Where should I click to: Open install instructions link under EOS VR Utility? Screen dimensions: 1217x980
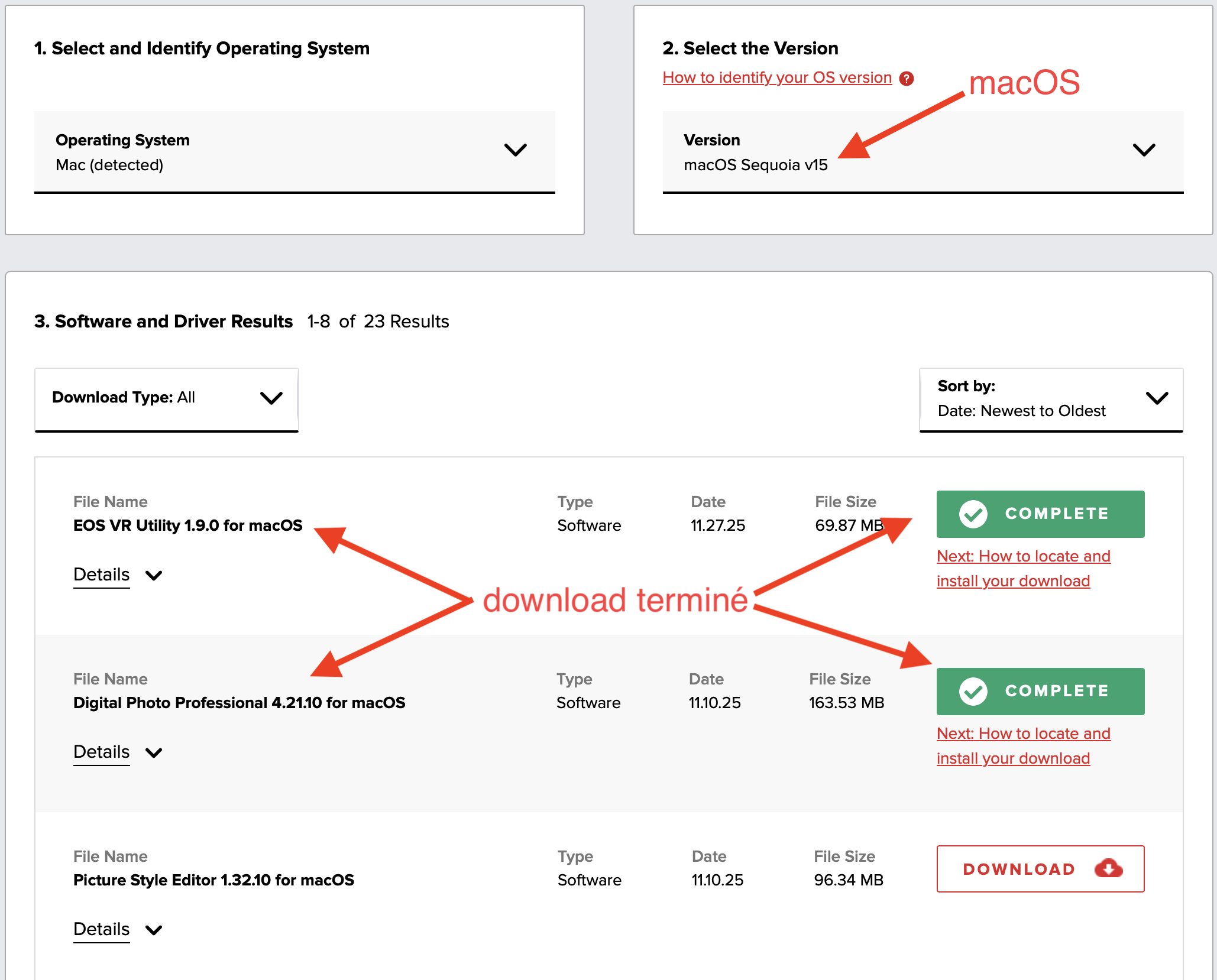coord(1023,568)
